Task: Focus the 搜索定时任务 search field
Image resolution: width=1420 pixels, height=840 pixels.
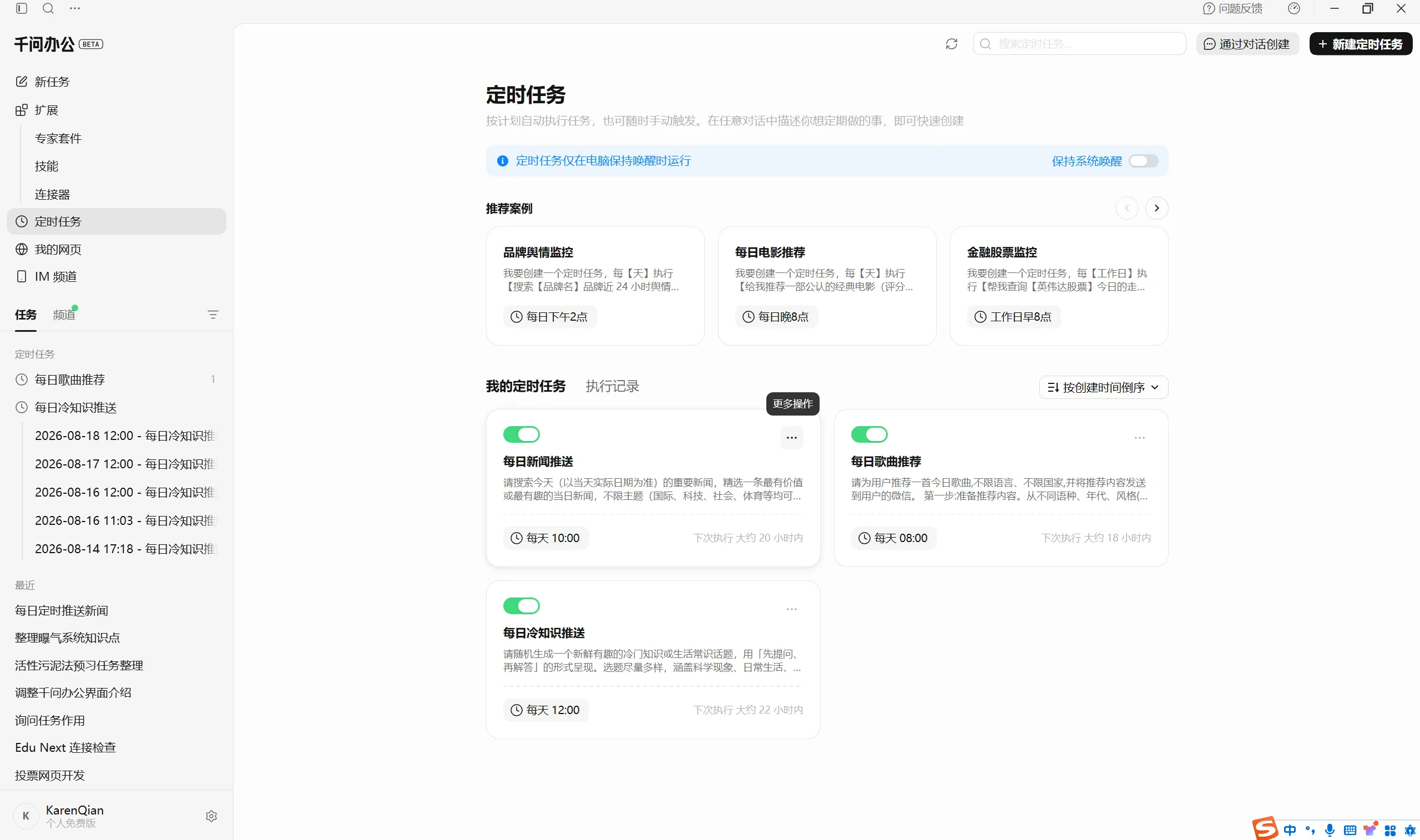Action: click(x=1079, y=44)
